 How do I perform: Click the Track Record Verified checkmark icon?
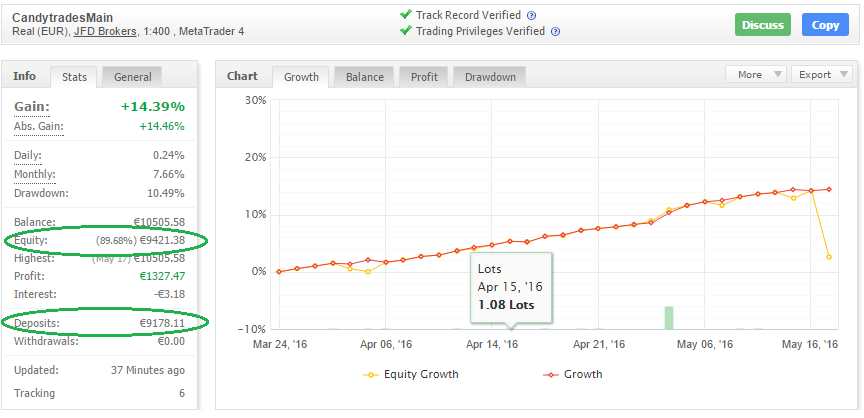click(405, 15)
